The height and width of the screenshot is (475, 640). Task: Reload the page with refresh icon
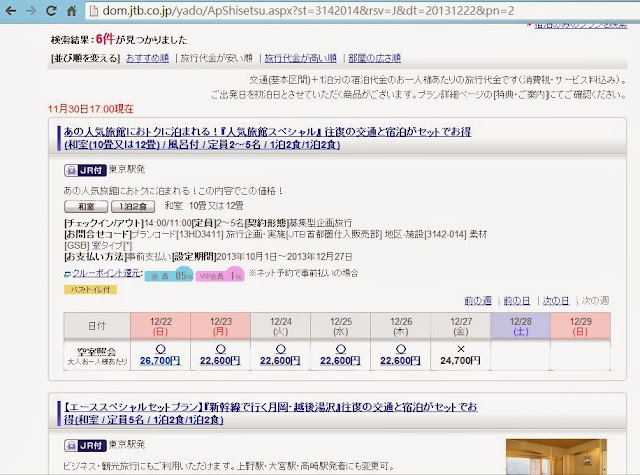pos(51,11)
